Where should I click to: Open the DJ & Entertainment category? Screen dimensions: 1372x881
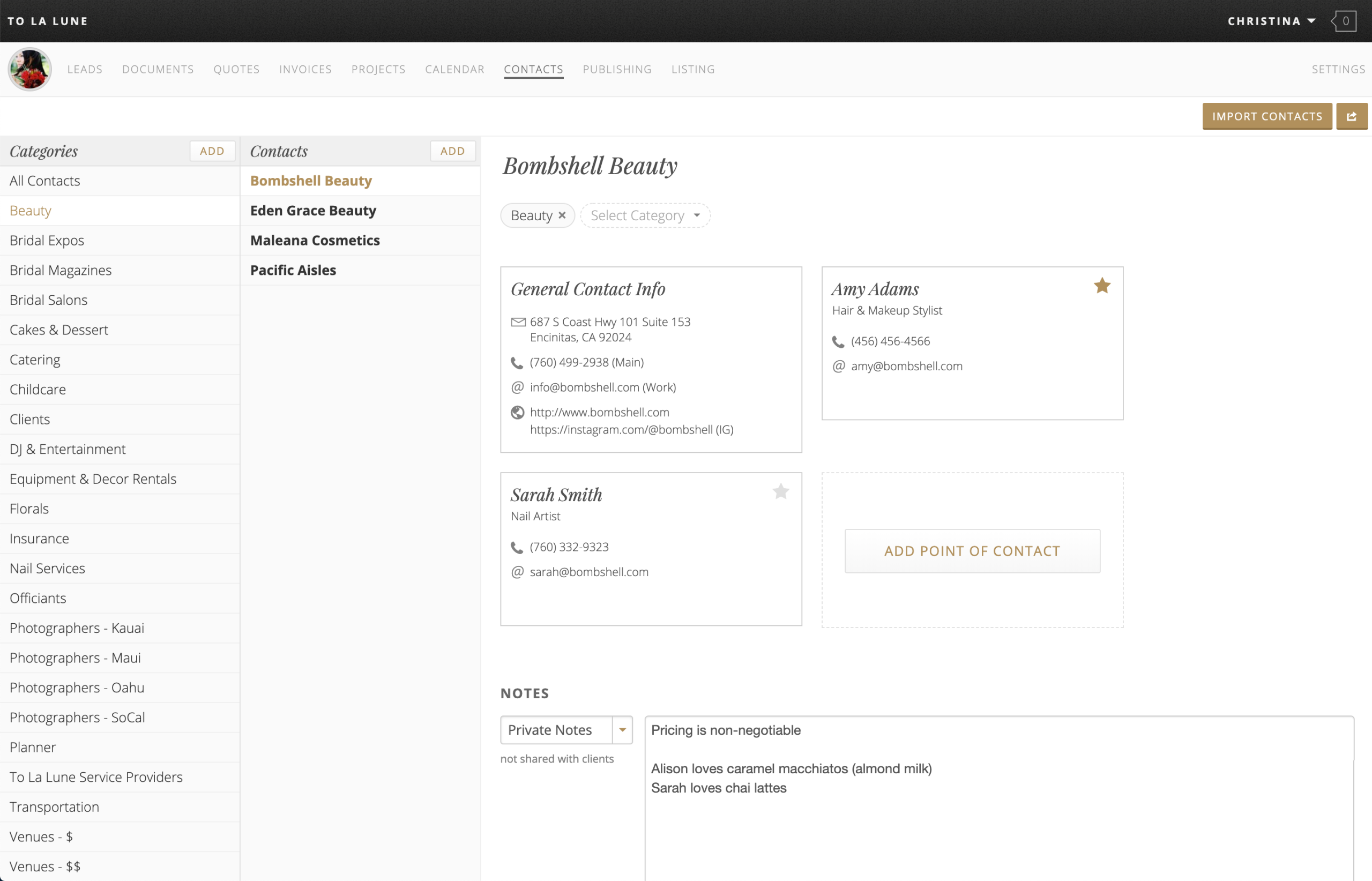click(120, 449)
